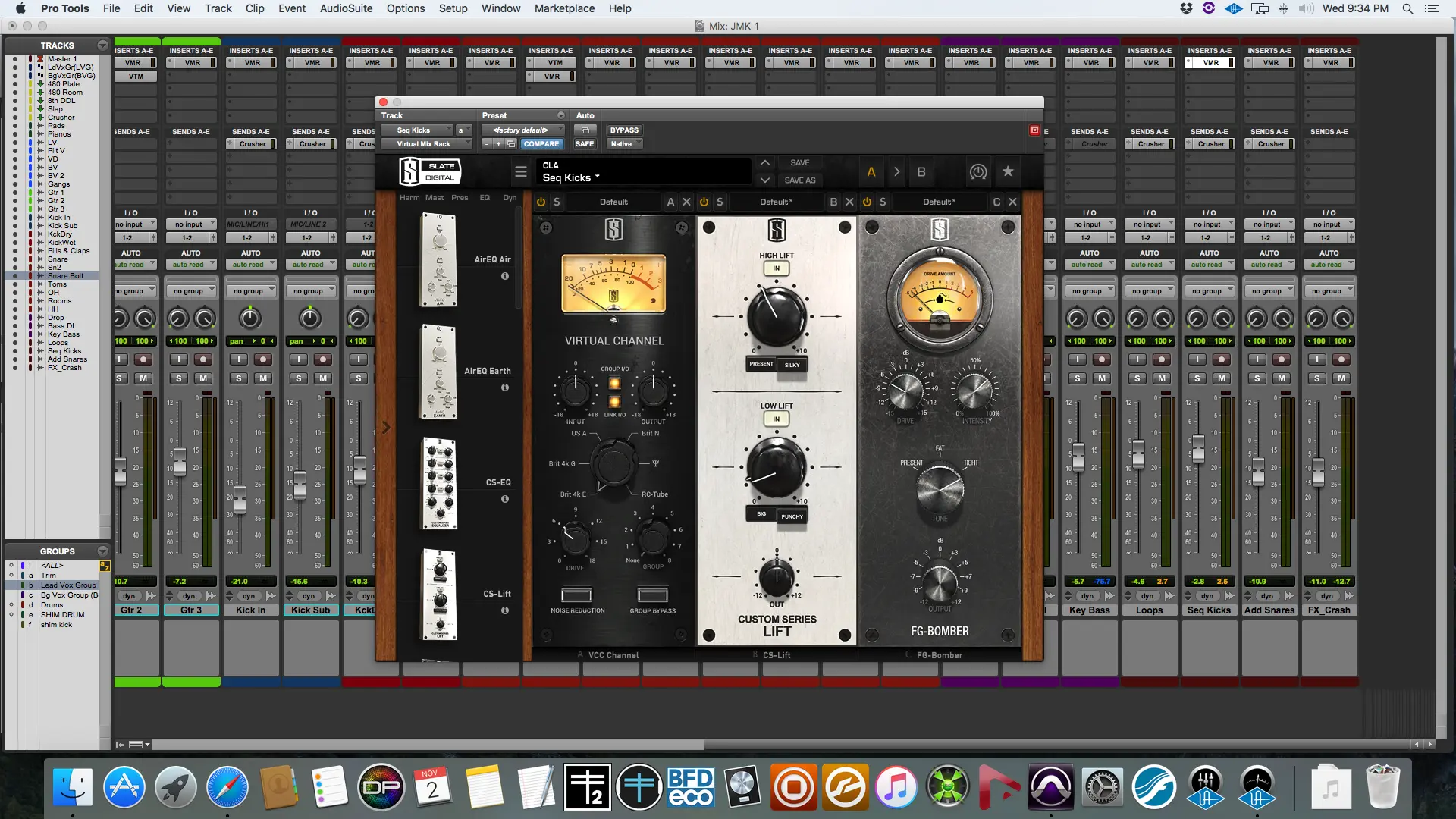Show info for AirEQ Air module
The width and height of the screenshot is (1456, 819).
pyautogui.click(x=505, y=276)
